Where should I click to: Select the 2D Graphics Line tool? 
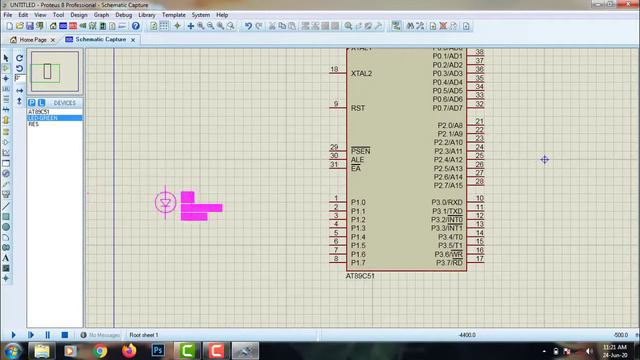coord(6,206)
